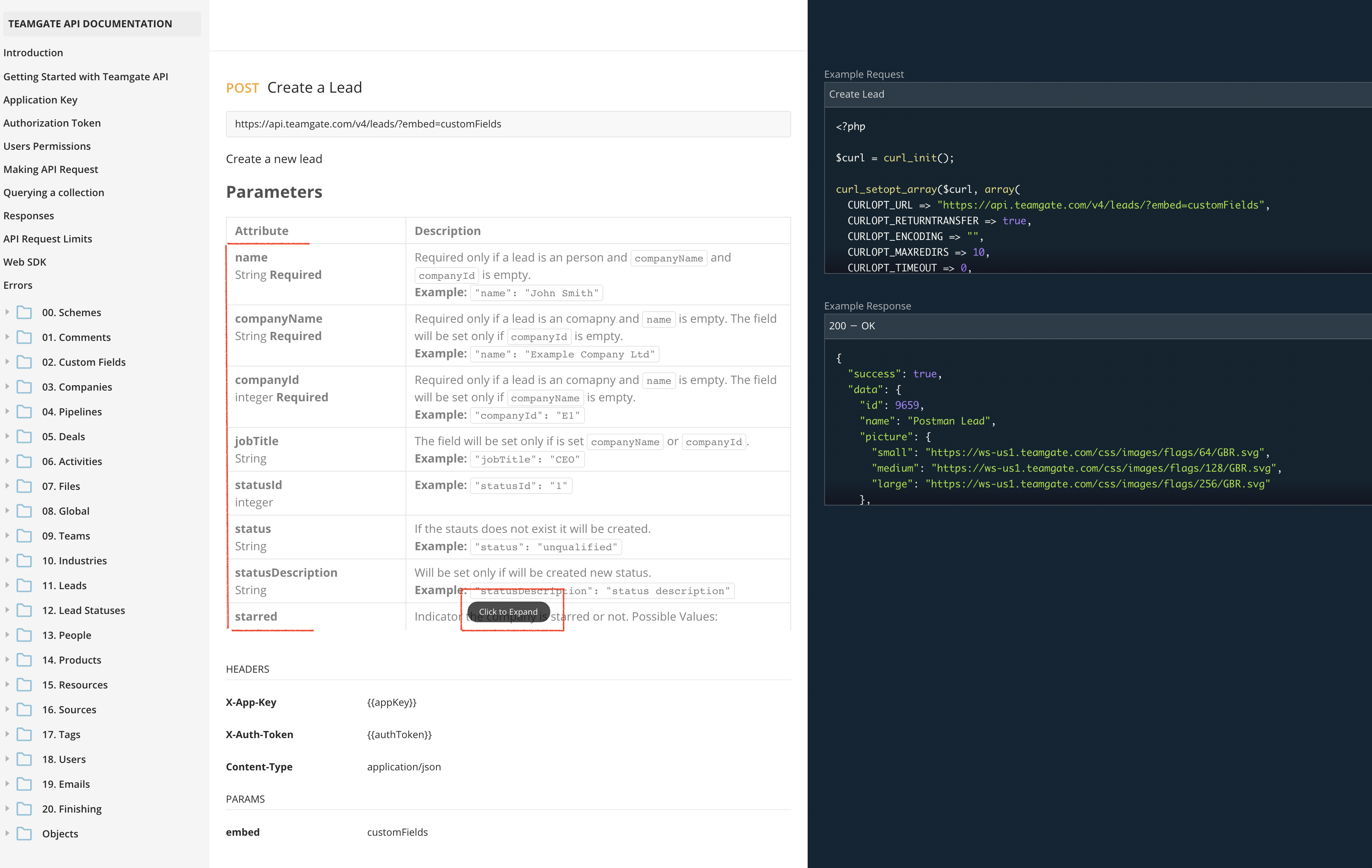This screenshot has width=1372, height=868.
Task: Open the Create Lead example request selector
Action: pos(1098,94)
